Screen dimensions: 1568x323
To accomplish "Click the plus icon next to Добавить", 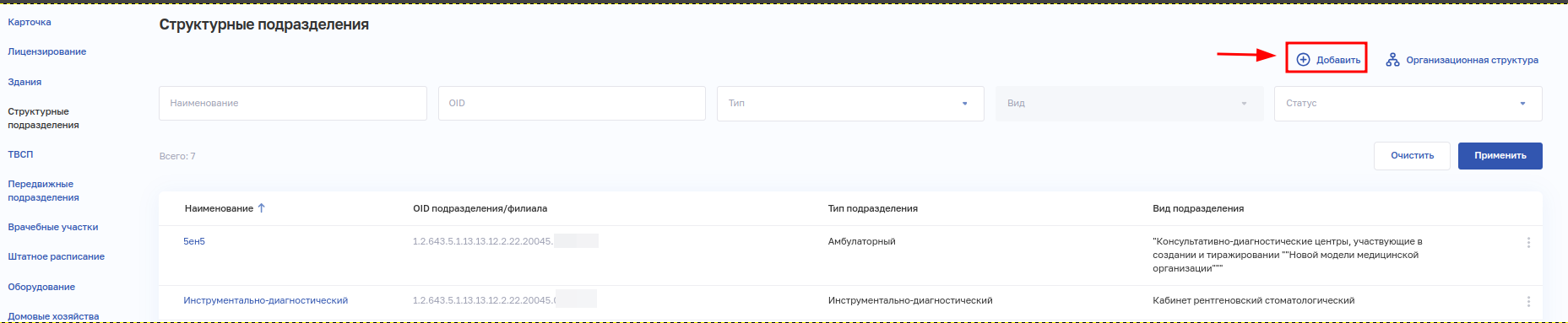I will (x=1303, y=60).
